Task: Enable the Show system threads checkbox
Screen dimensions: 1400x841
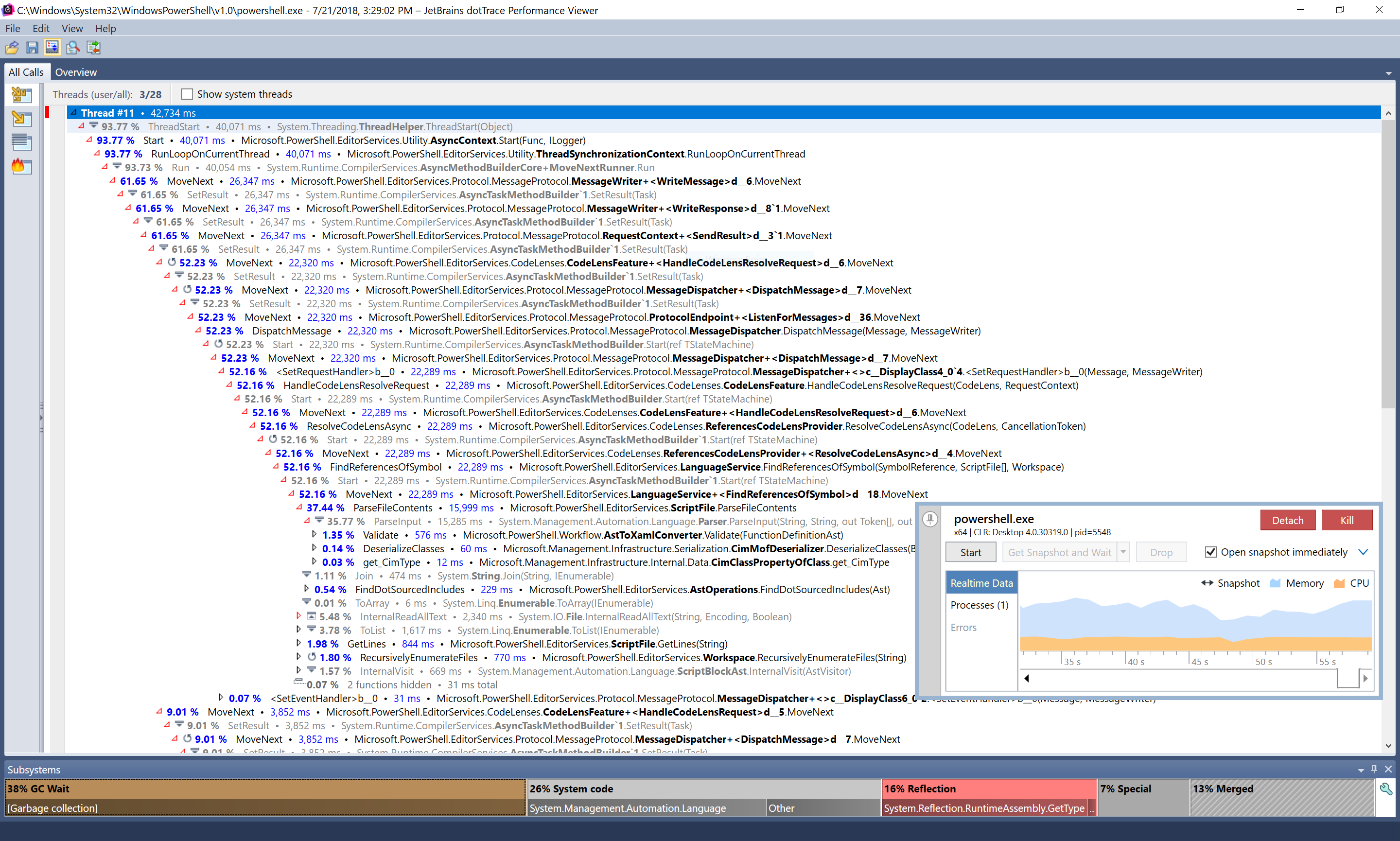Action: click(187, 94)
